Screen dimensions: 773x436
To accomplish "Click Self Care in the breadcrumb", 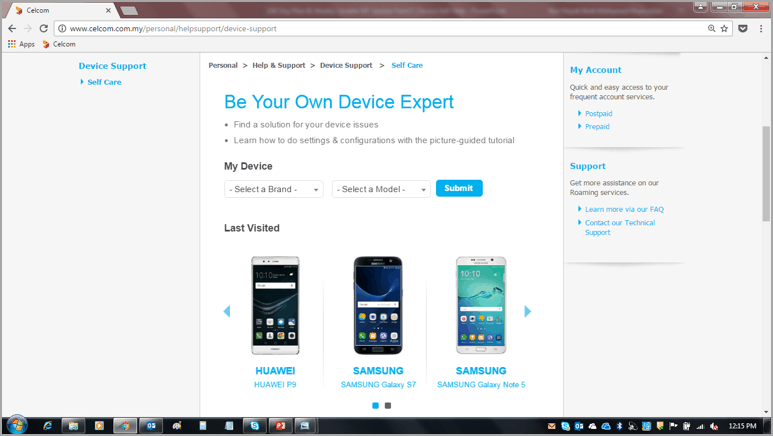I will (x=407, y=65).
